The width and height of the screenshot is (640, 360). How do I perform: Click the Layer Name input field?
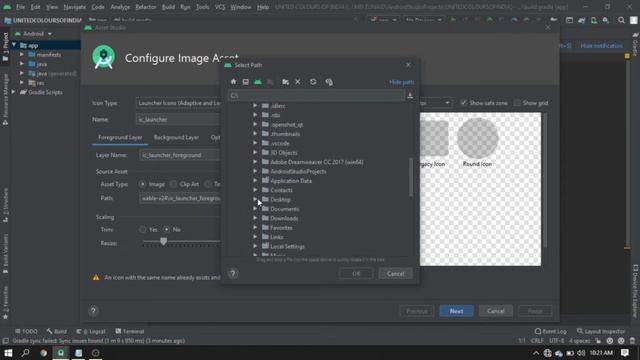pos(180,155)
